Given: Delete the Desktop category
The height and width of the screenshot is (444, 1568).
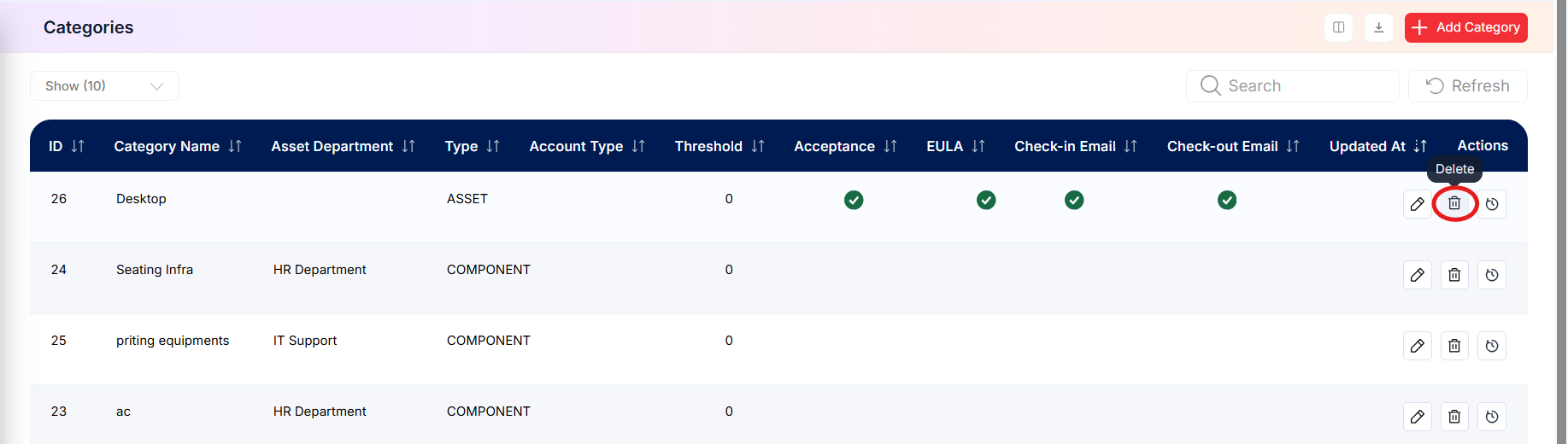Looking at the screenshot, I should [1454, 204].
